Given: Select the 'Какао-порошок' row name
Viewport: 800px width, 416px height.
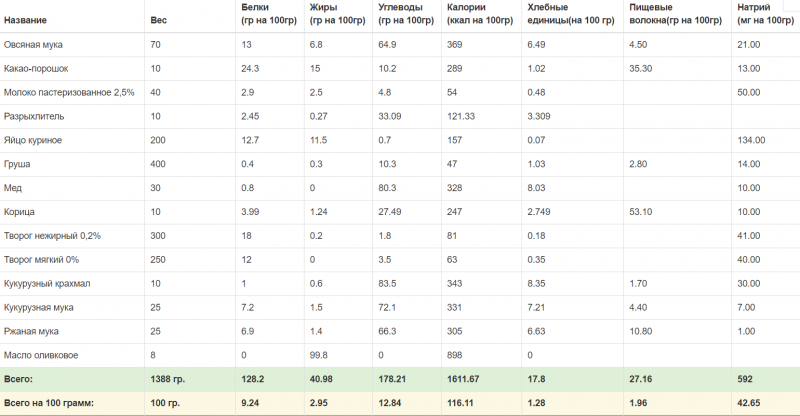Looking at the screenshot, I should 36,69.
